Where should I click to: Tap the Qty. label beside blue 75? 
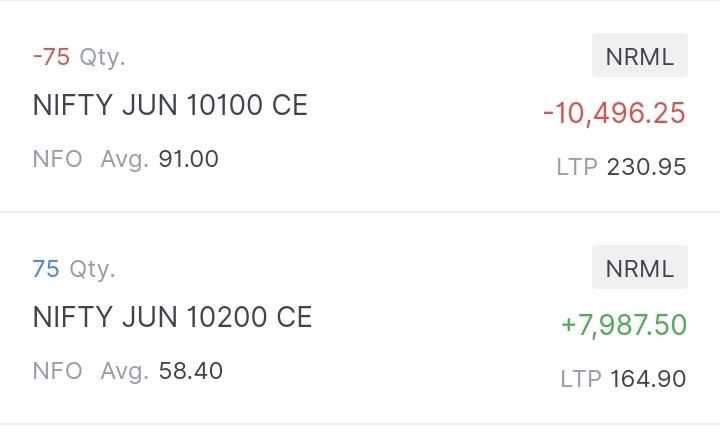(92, 269)
